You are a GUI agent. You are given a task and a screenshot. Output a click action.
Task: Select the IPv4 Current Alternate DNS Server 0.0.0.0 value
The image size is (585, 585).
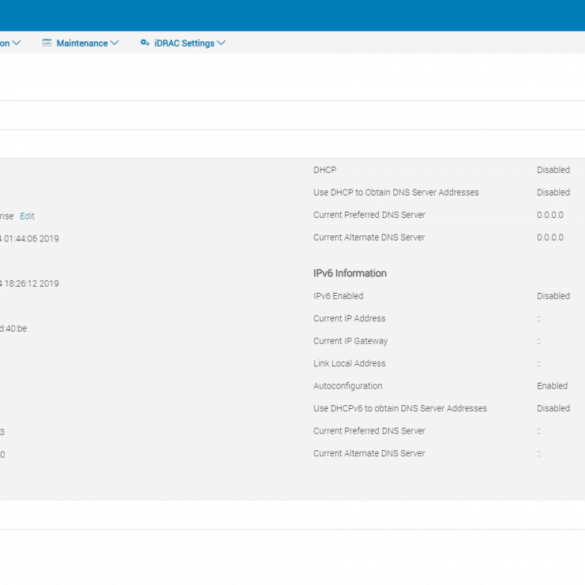pos(550,237)
